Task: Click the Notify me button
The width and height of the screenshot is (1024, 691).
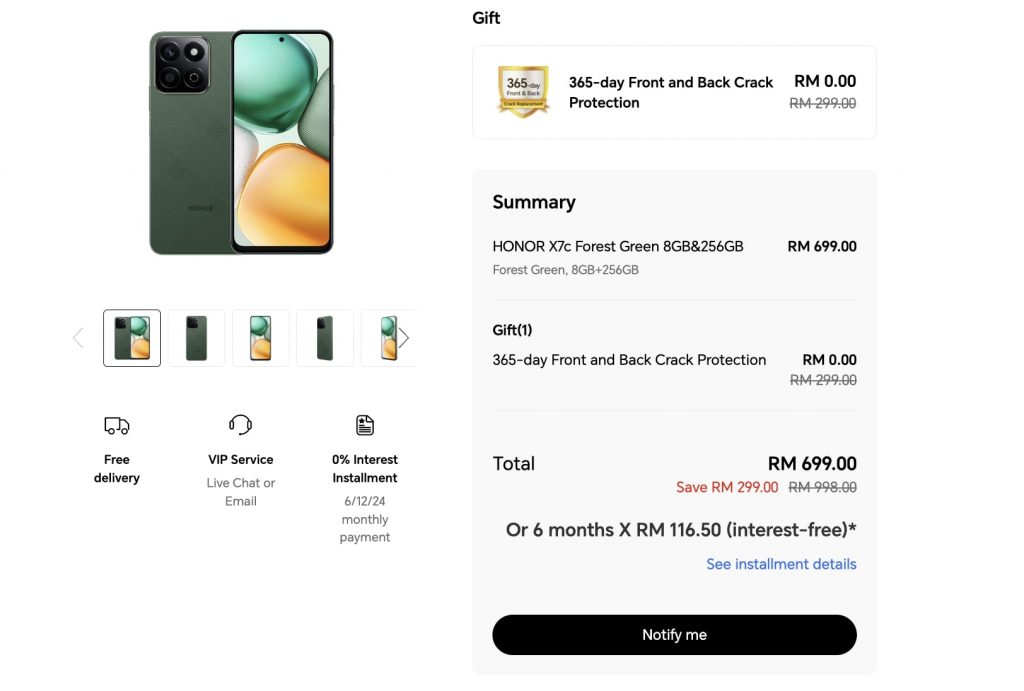Action: pyautogui.click(x=675, y=635)
